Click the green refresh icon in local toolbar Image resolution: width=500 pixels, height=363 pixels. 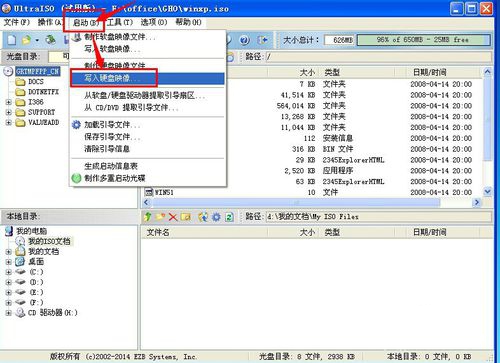229,217
